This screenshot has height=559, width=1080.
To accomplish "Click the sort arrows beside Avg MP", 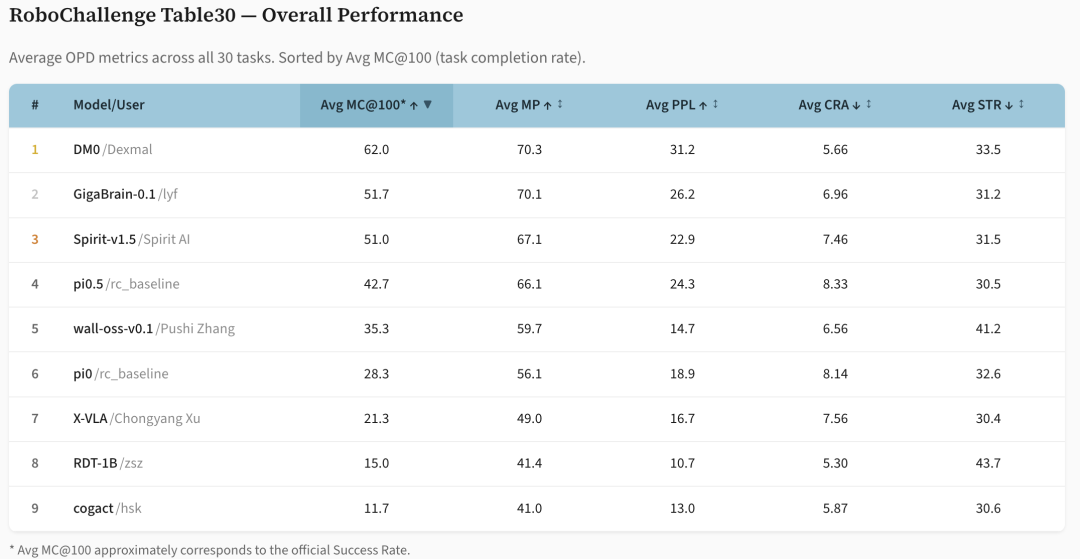I will (x=559, y=105).
